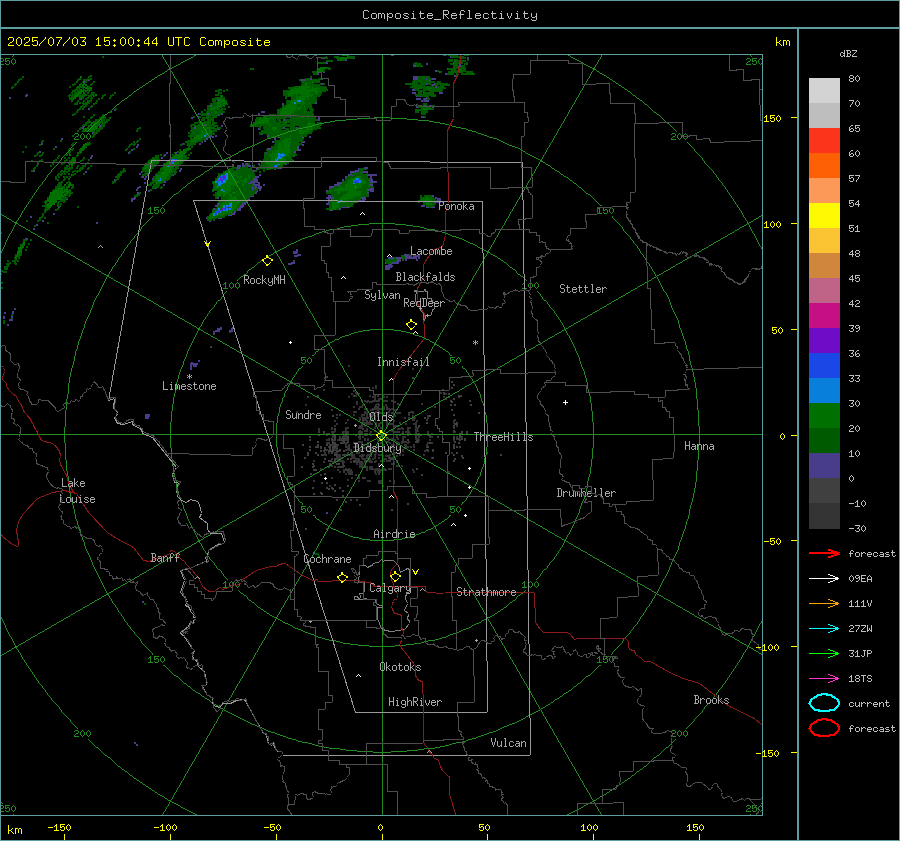900x841 pixels.
Task: Click the red forecast ellipse icon
Action: [x=824, y=728]
